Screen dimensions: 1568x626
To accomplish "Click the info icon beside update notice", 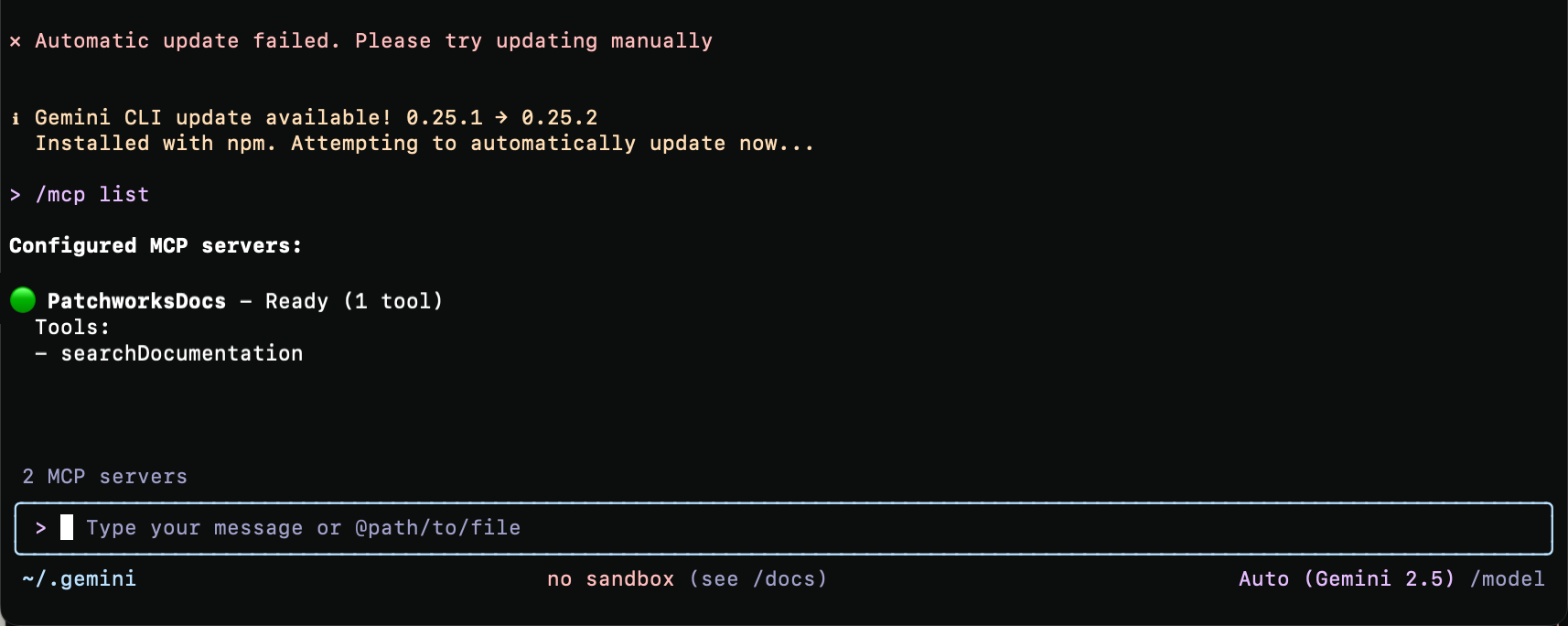I will pyautogui.click(x=16, y=118).
